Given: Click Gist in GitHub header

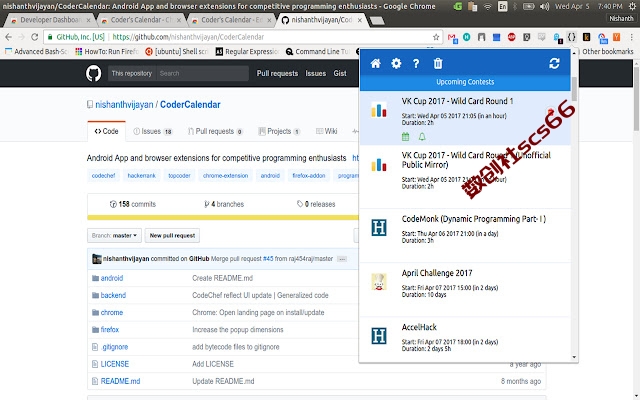Looking at the screenshot, I should click(340, 73).
